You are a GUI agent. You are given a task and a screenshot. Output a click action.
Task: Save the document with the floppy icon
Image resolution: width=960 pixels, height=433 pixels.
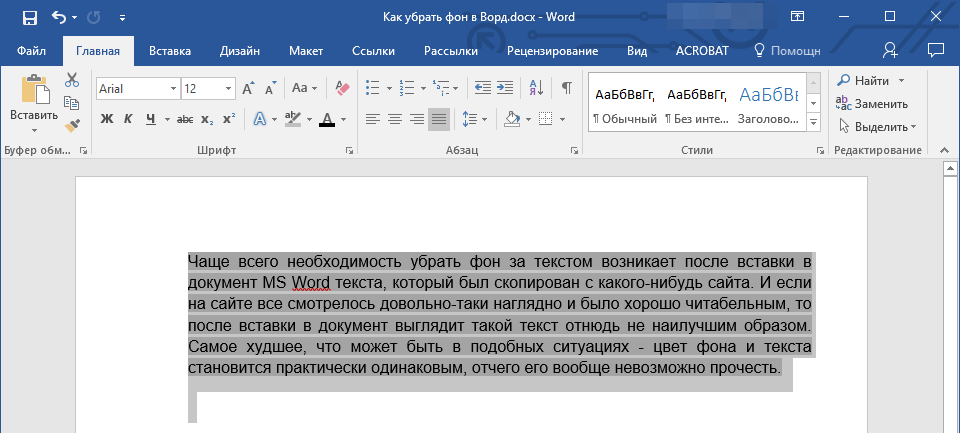tap(29, 17)
